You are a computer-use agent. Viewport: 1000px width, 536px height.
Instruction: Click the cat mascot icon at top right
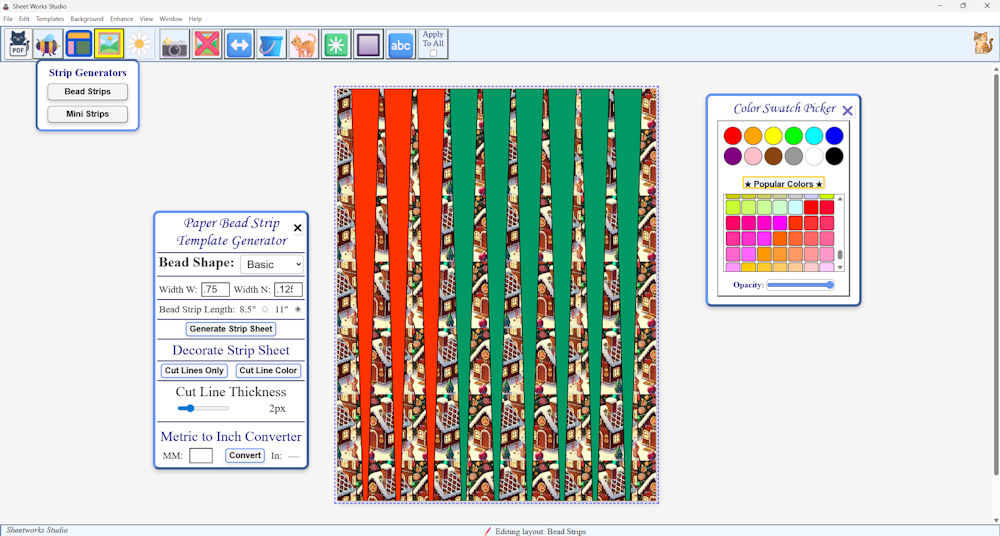pyautogui.click(x=982, y=43)
